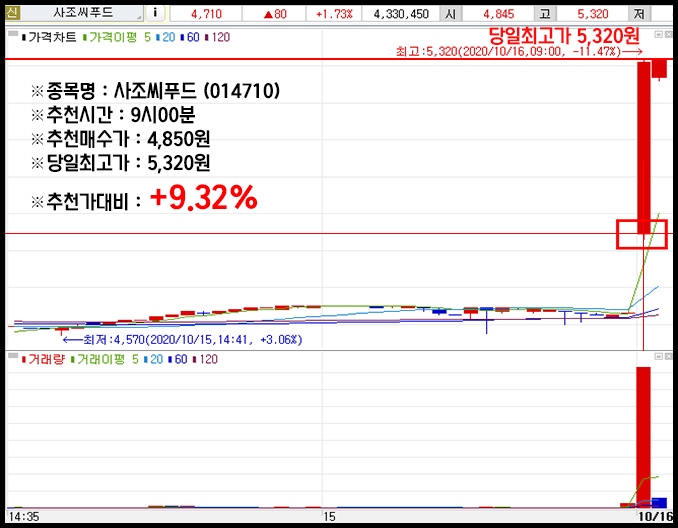
Task: Click the +1.73% change rate value
Action: point(334,14)
